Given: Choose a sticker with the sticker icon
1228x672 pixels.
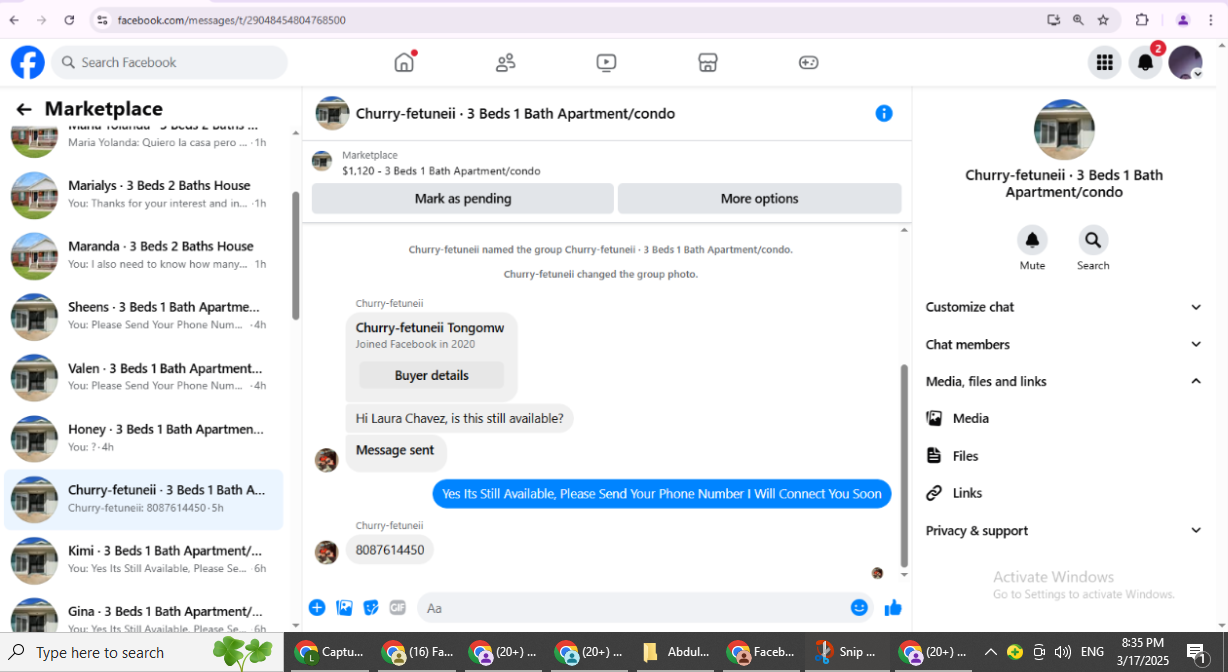Looking at the screenshot, I should [x=371, y=607].
